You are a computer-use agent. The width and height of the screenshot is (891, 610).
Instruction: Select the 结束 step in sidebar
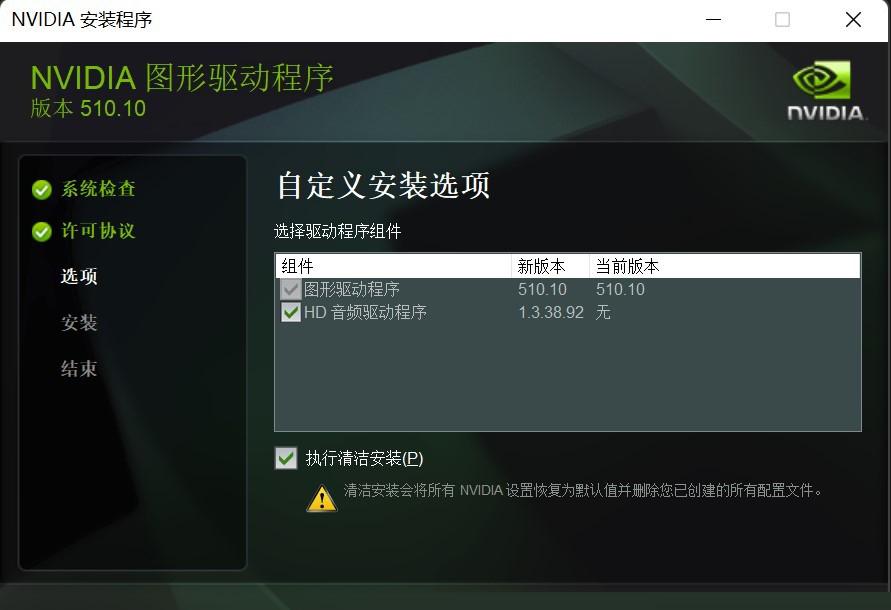tap(79, 368)
